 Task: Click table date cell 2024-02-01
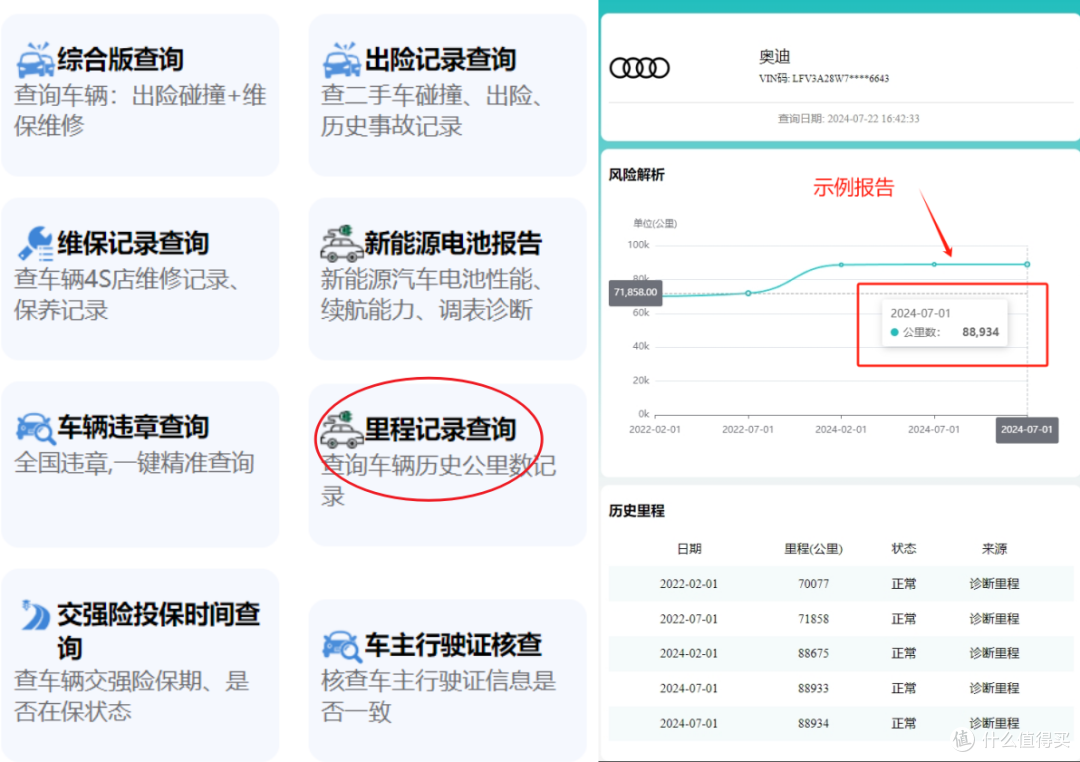click(689, 653)
